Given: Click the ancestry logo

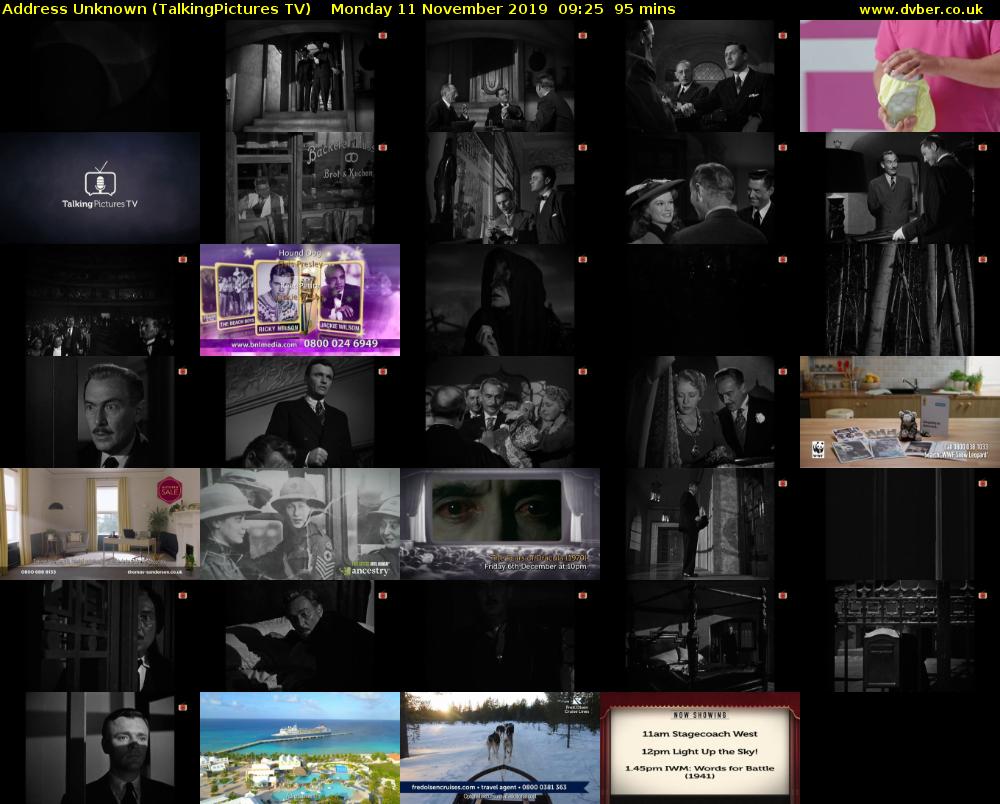Looking at the screenshot, I should click(365, 571).
